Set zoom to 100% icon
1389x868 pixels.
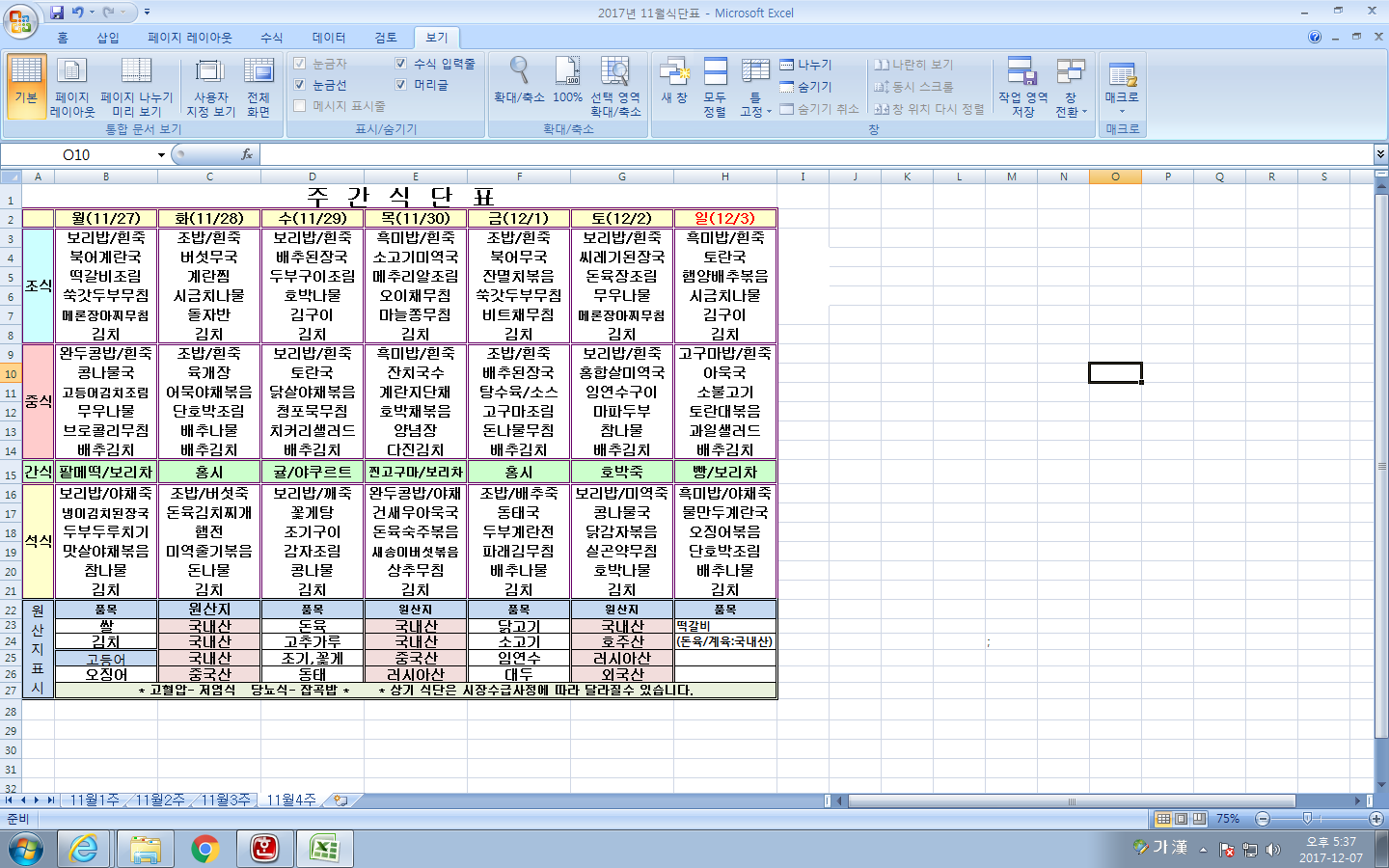click(x=567, y=82)
